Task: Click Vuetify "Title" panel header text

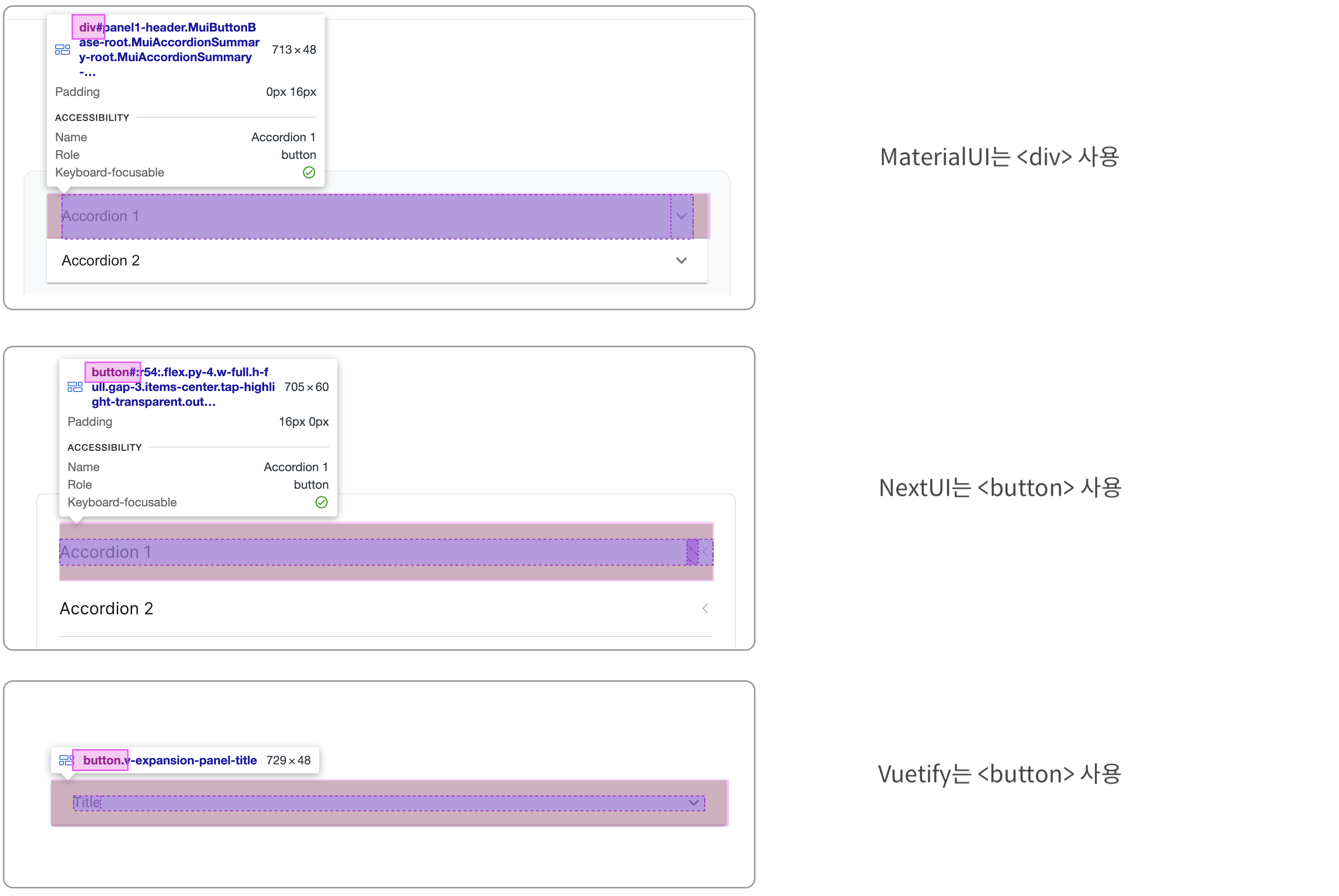Action: tap(87, 803)
